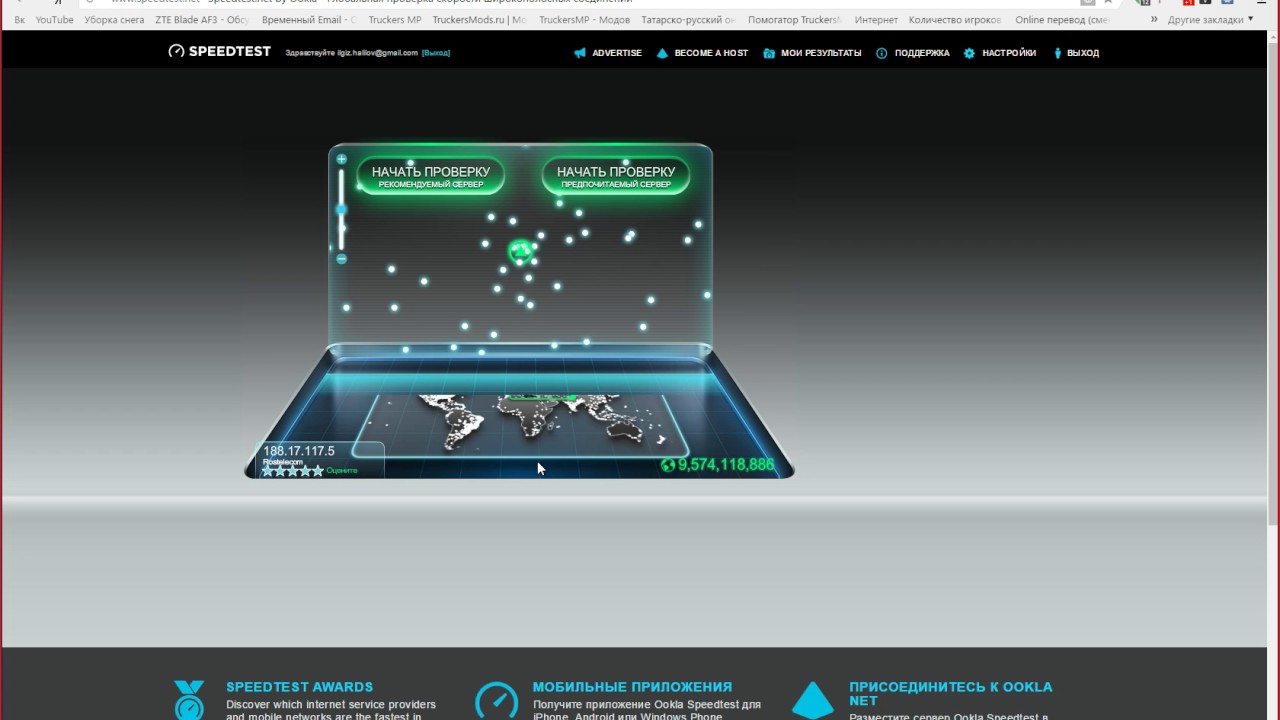Click the map zoom-out minus icon

pyautogui.click(x=342, y=259)
